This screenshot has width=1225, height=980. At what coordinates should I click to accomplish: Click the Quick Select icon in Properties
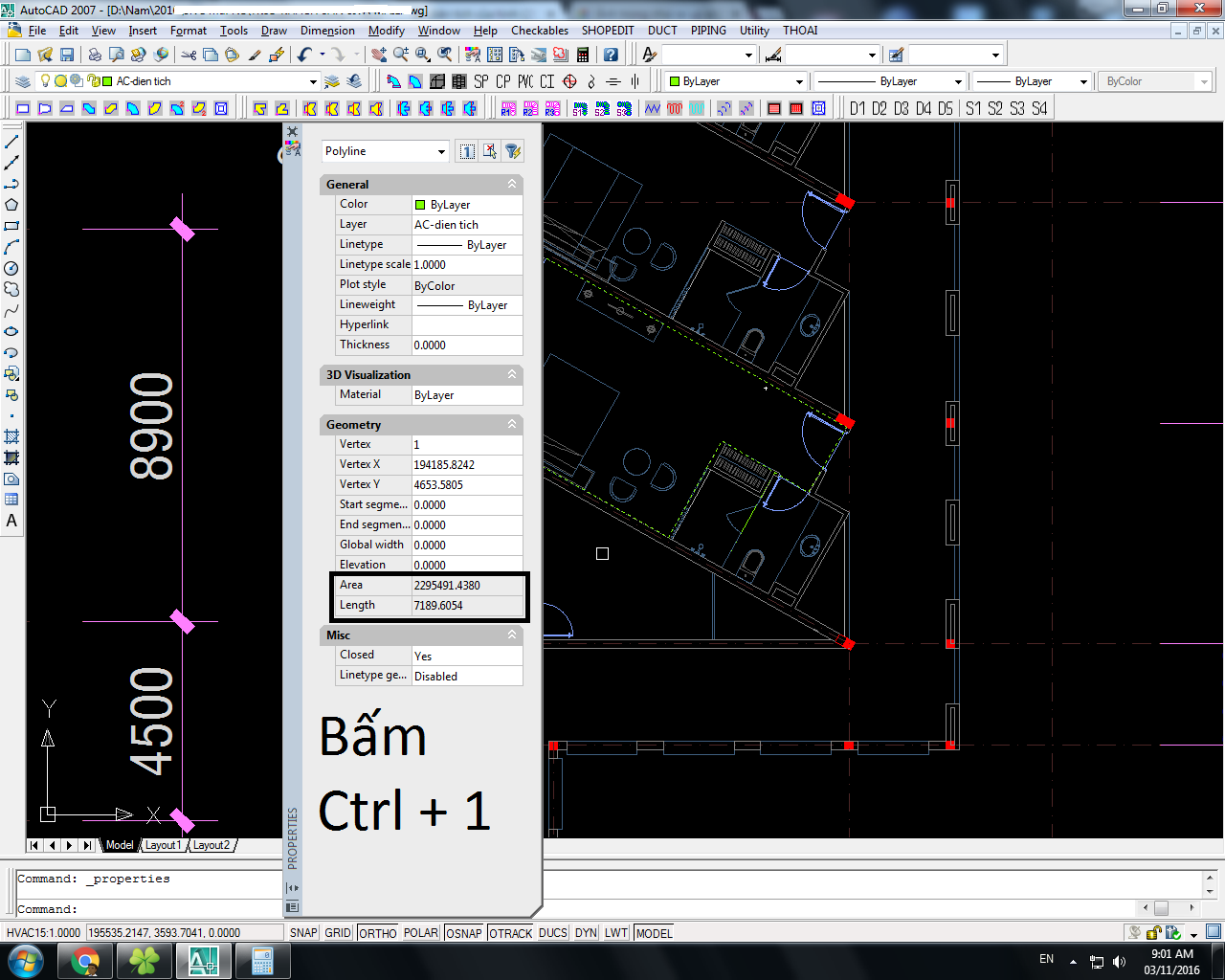(513, 151)
